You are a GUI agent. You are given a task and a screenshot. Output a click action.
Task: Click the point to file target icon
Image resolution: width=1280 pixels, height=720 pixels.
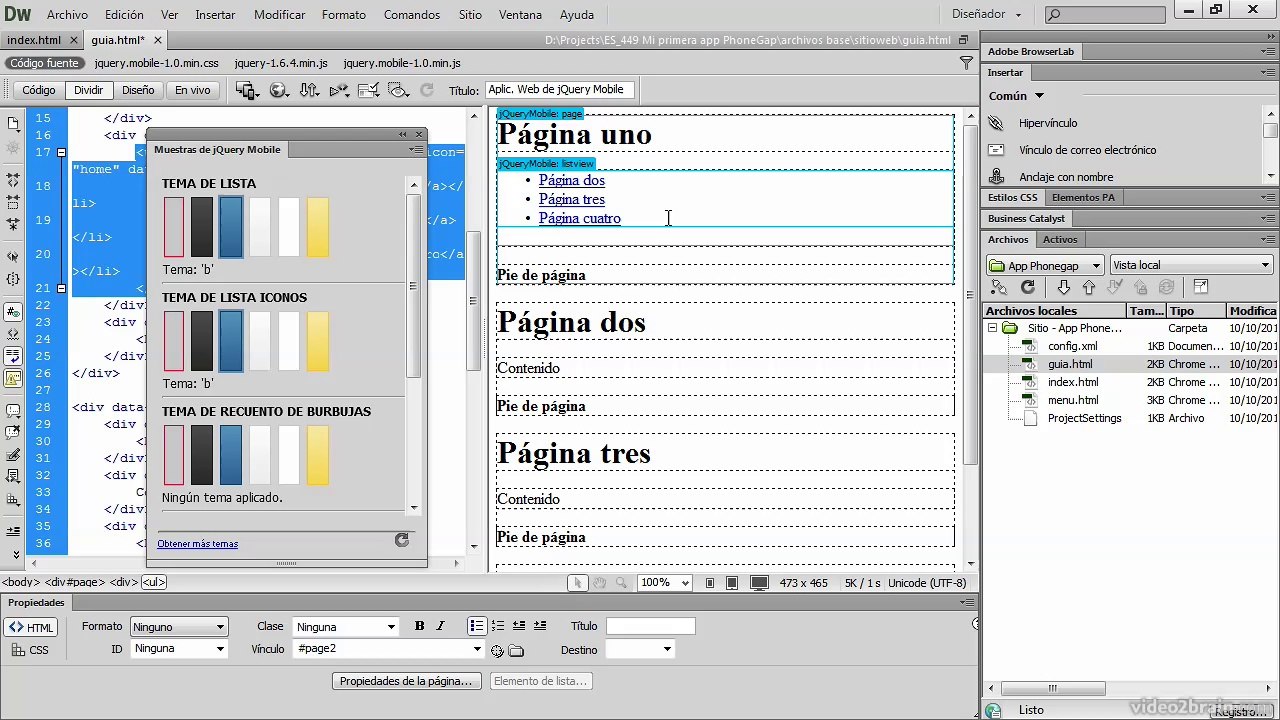pyautogui.click(x=497, y=651)
